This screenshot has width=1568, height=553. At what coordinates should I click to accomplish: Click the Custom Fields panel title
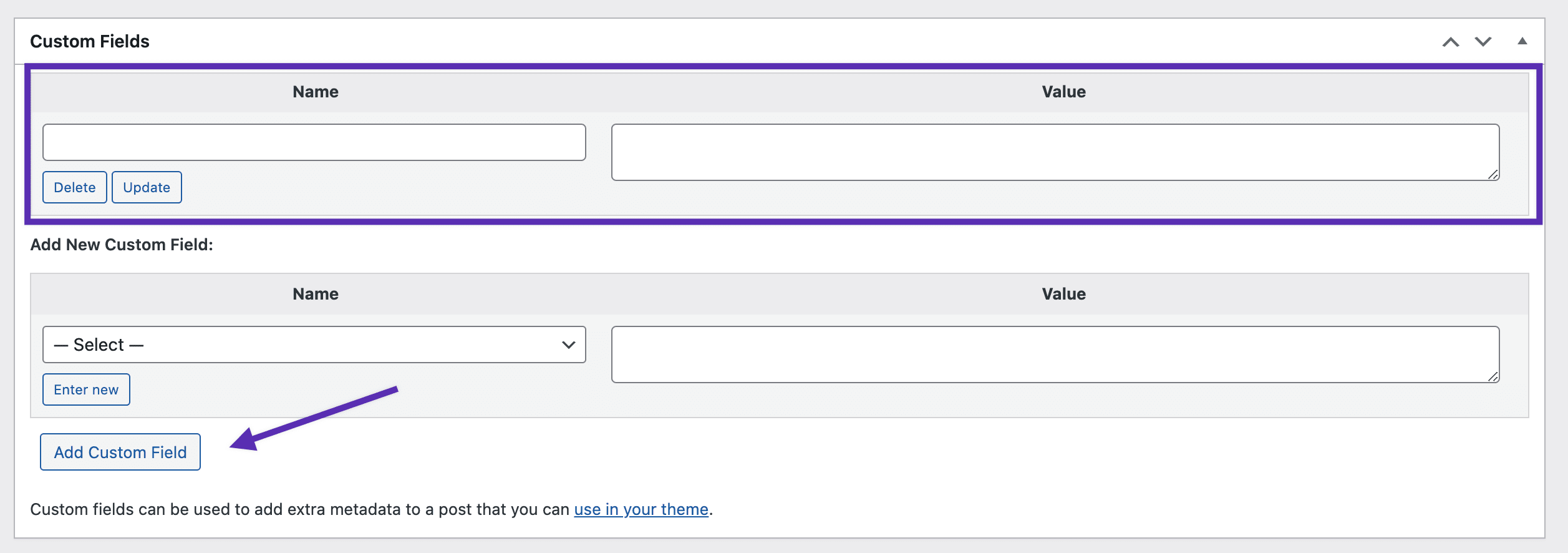pos(90,41)
